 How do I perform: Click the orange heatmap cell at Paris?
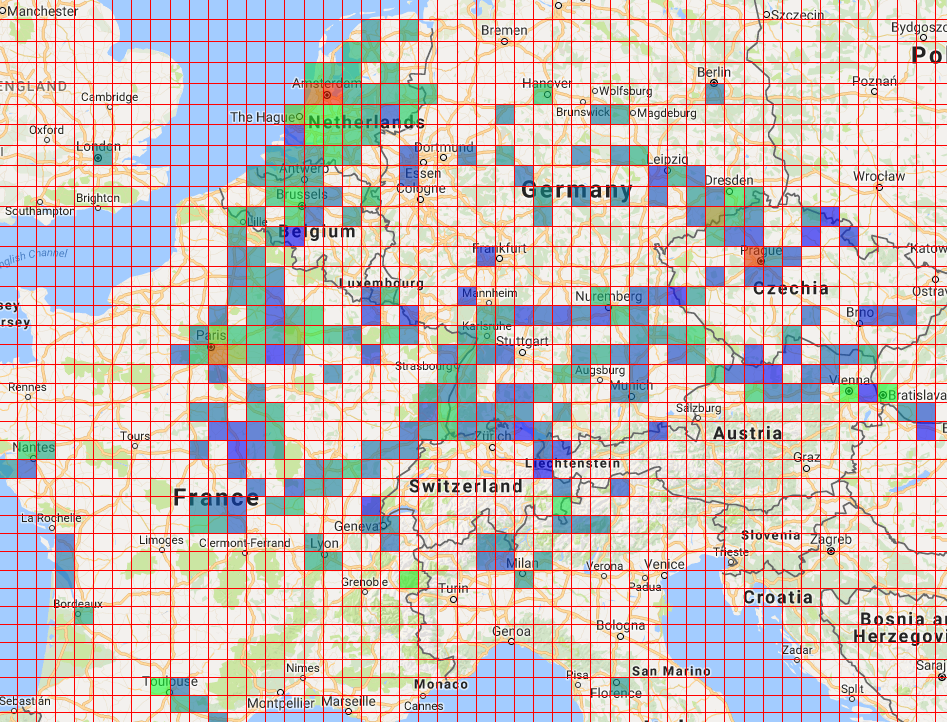pos(218,355)
